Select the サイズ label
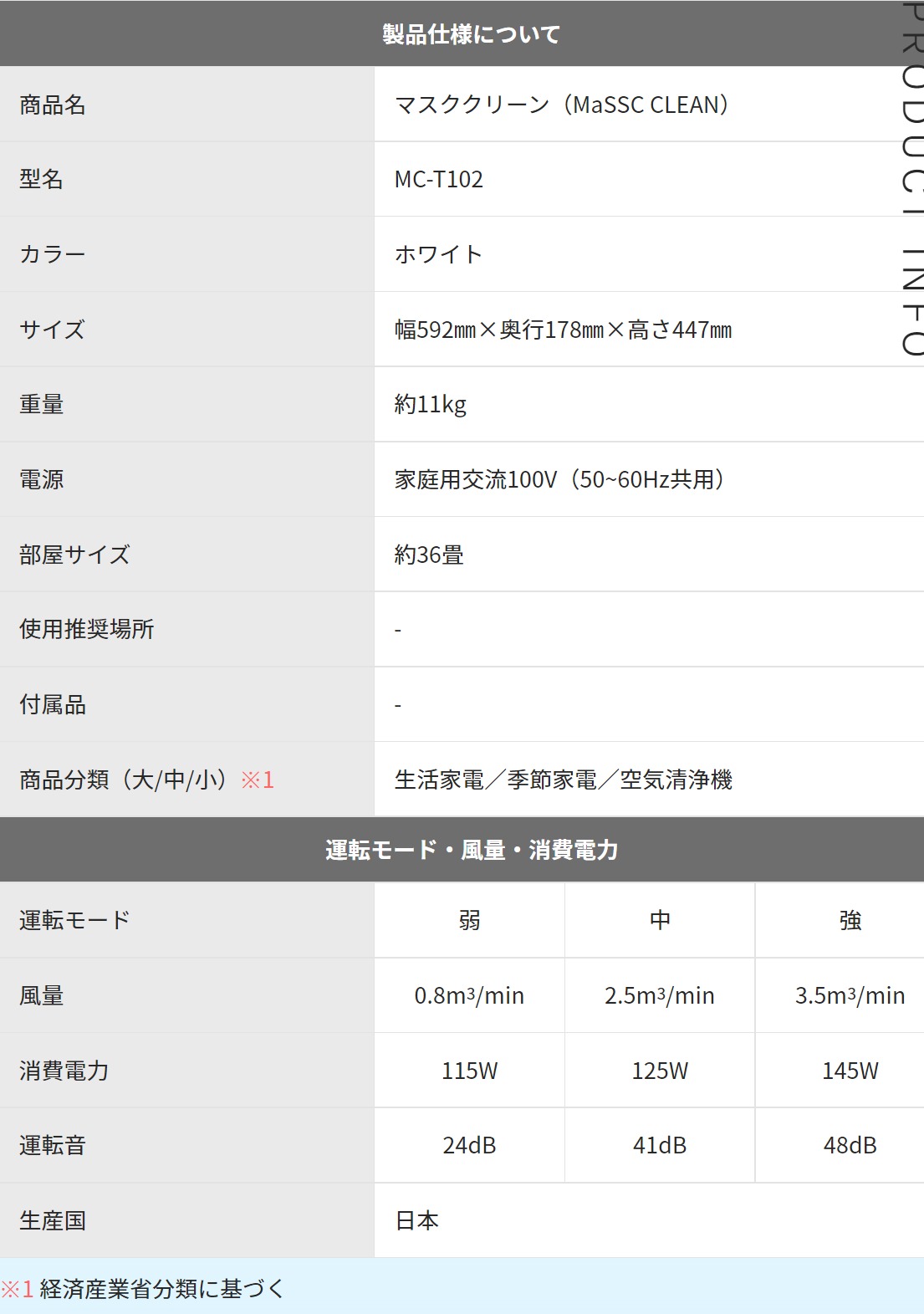This screenshot has width=924, height=1314. point(53,330)
